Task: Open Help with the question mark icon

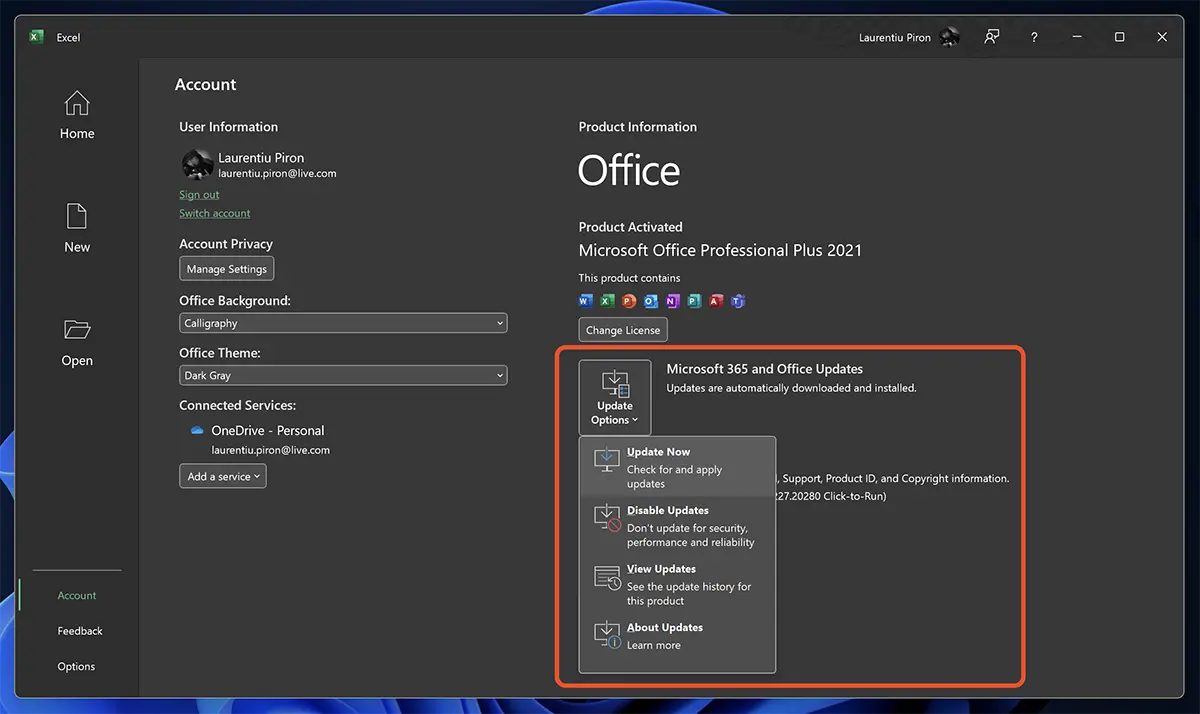Action: coord(1034,37)
